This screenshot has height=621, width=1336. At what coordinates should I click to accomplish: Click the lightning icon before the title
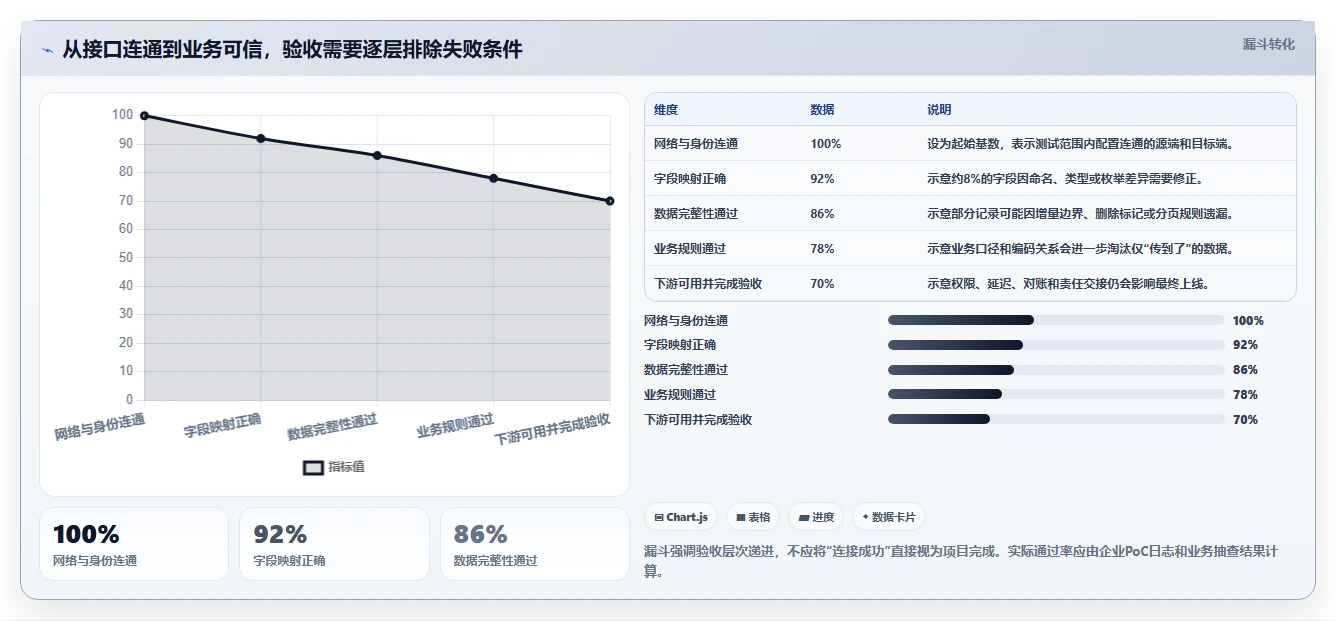click(47, 50)
